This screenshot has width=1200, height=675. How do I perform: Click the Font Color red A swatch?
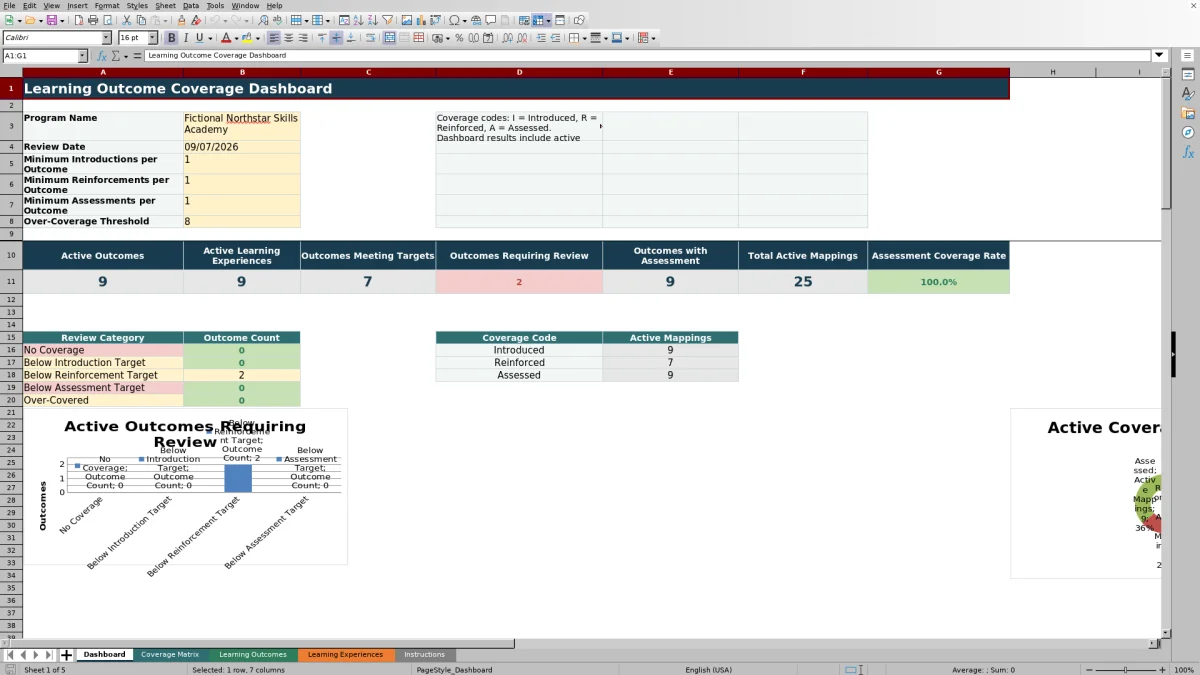tap(226, 38)
